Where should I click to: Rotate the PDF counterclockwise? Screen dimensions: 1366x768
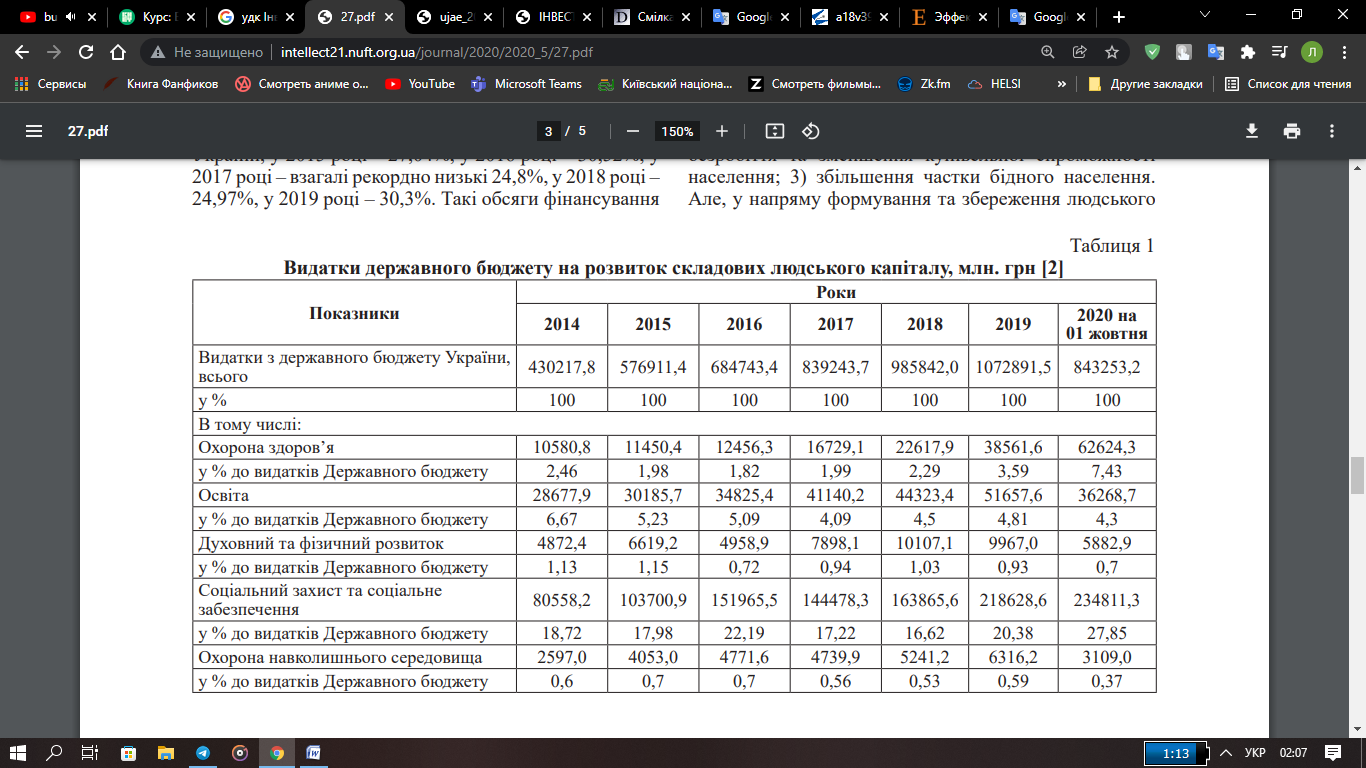coord(811,131)
